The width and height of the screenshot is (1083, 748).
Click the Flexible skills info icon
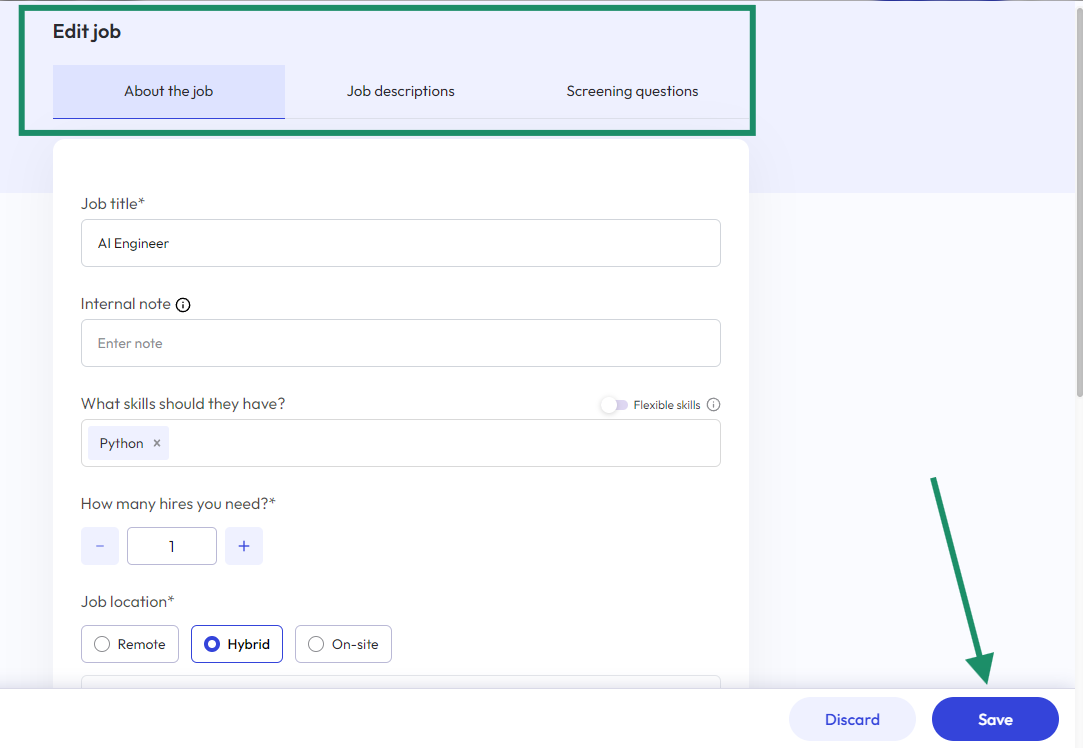(713, 405)
